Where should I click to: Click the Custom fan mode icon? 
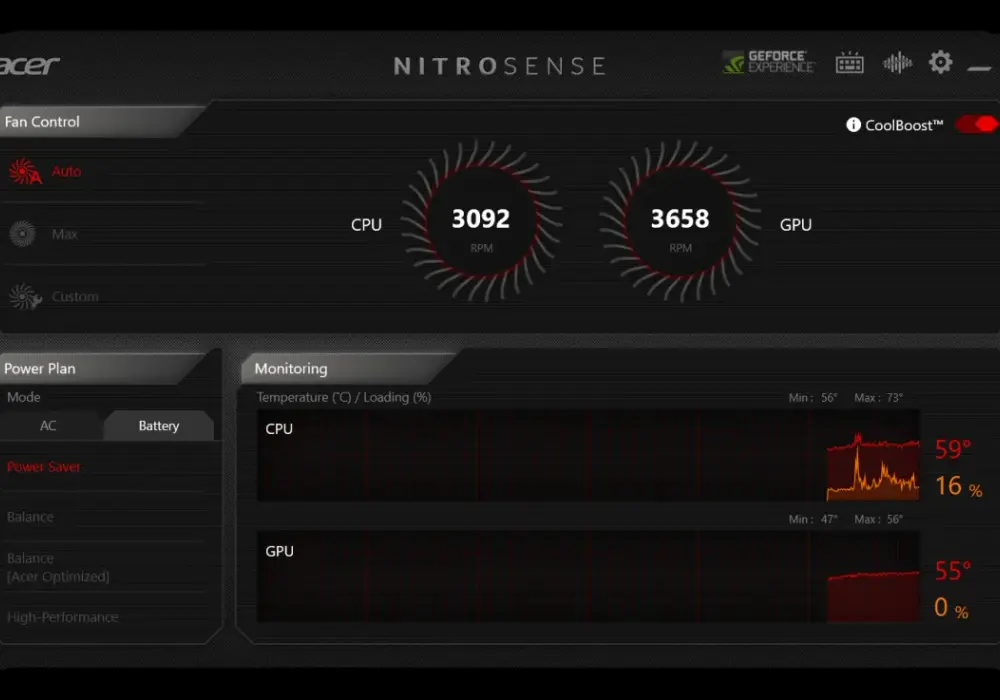(25, 296)
